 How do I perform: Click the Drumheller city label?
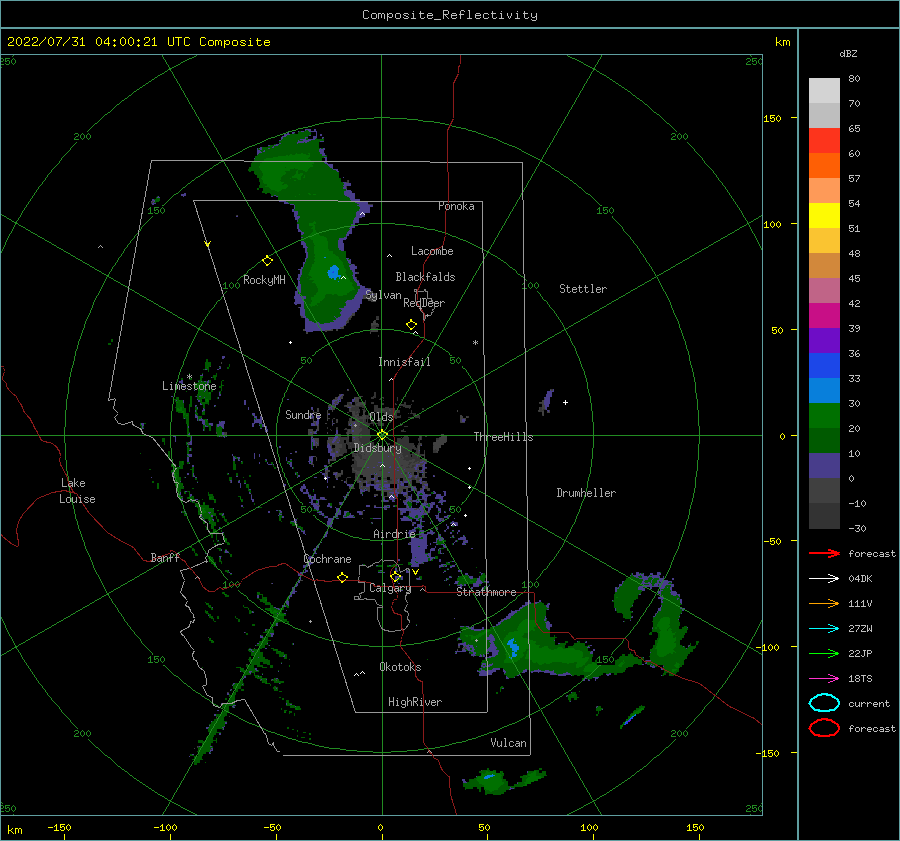tap(586, 493)
